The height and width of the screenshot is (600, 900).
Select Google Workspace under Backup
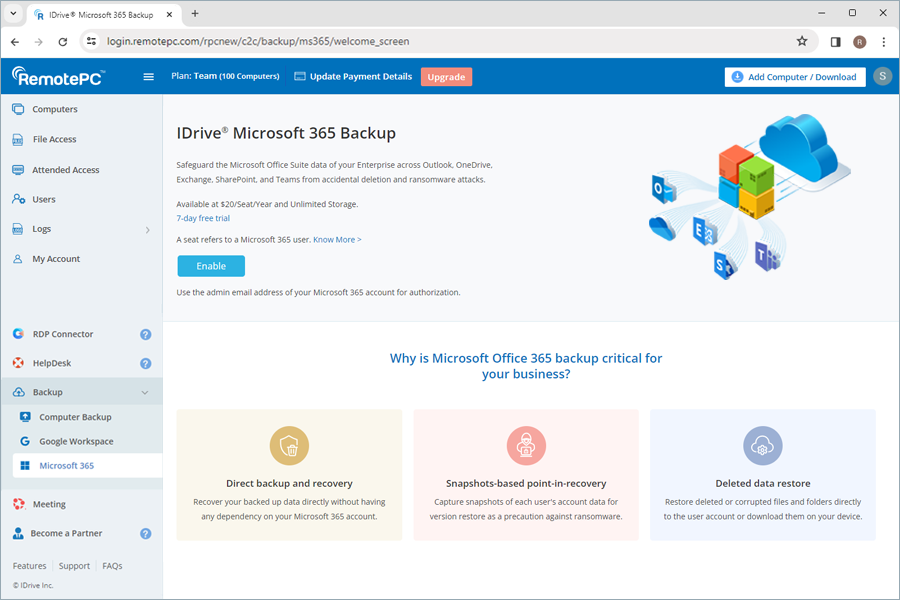click(76, 441)
